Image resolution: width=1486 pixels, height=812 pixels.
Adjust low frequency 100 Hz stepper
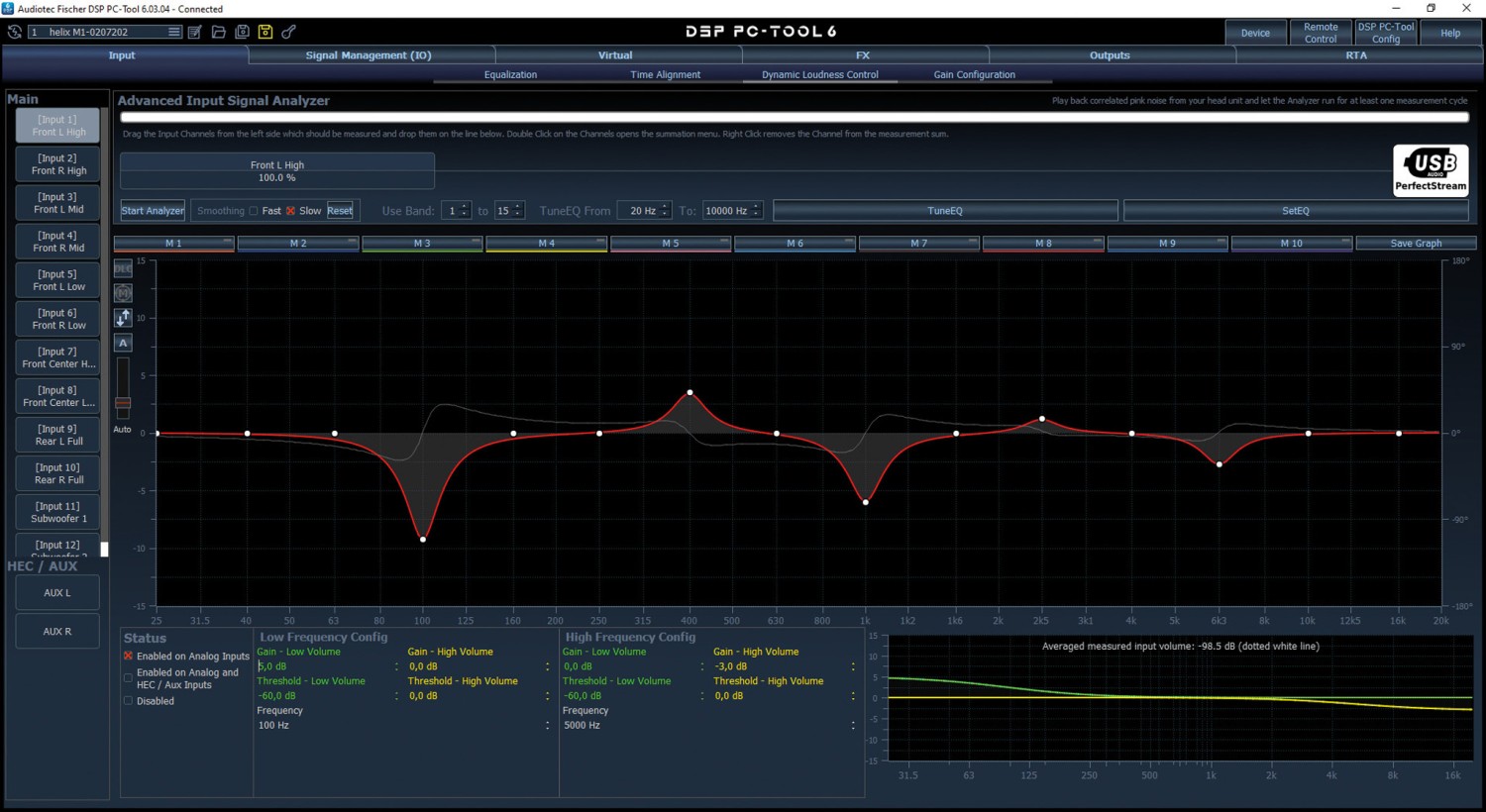[547, 726]
